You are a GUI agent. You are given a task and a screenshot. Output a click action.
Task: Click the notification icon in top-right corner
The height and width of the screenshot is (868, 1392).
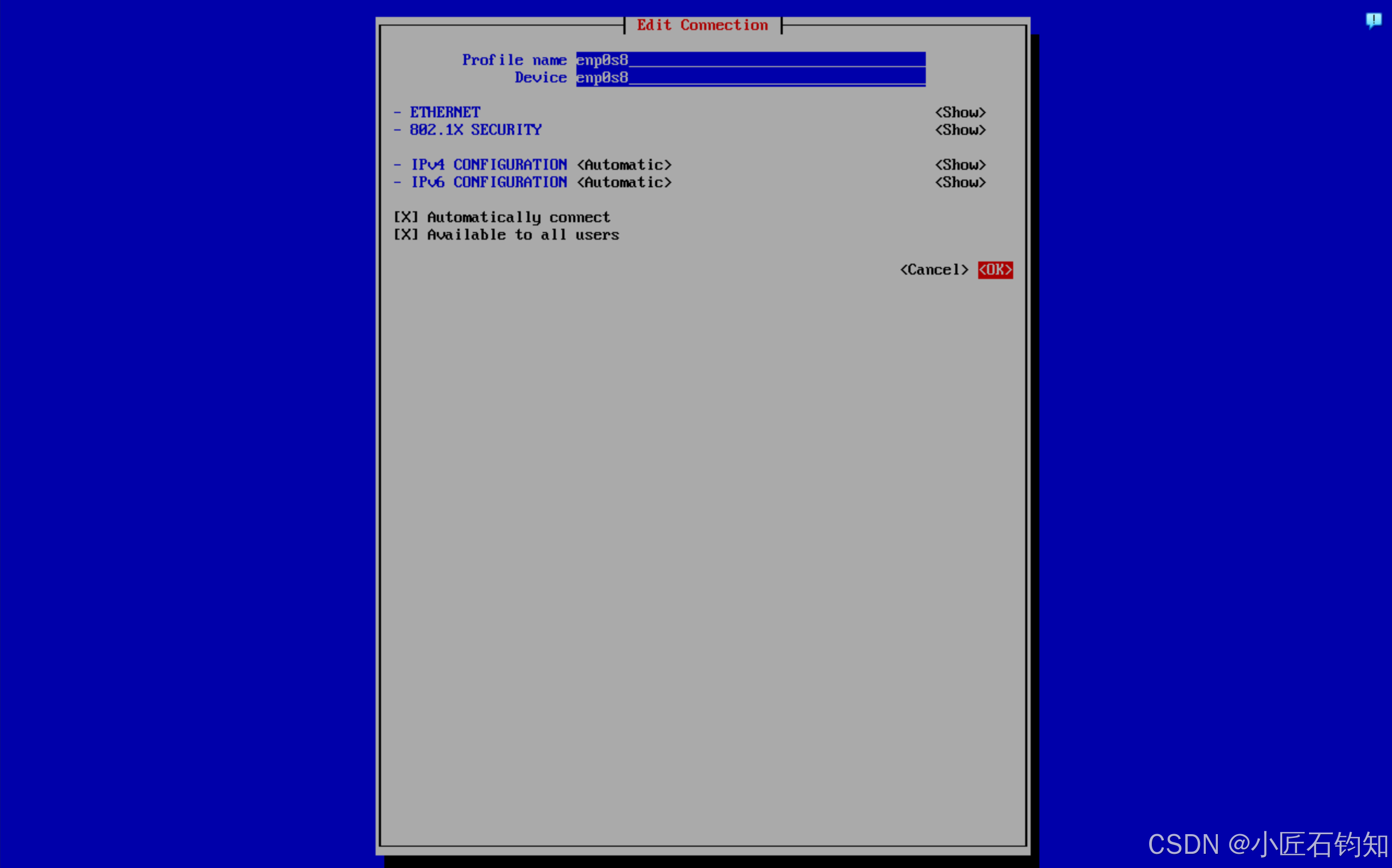[1373, 21]
